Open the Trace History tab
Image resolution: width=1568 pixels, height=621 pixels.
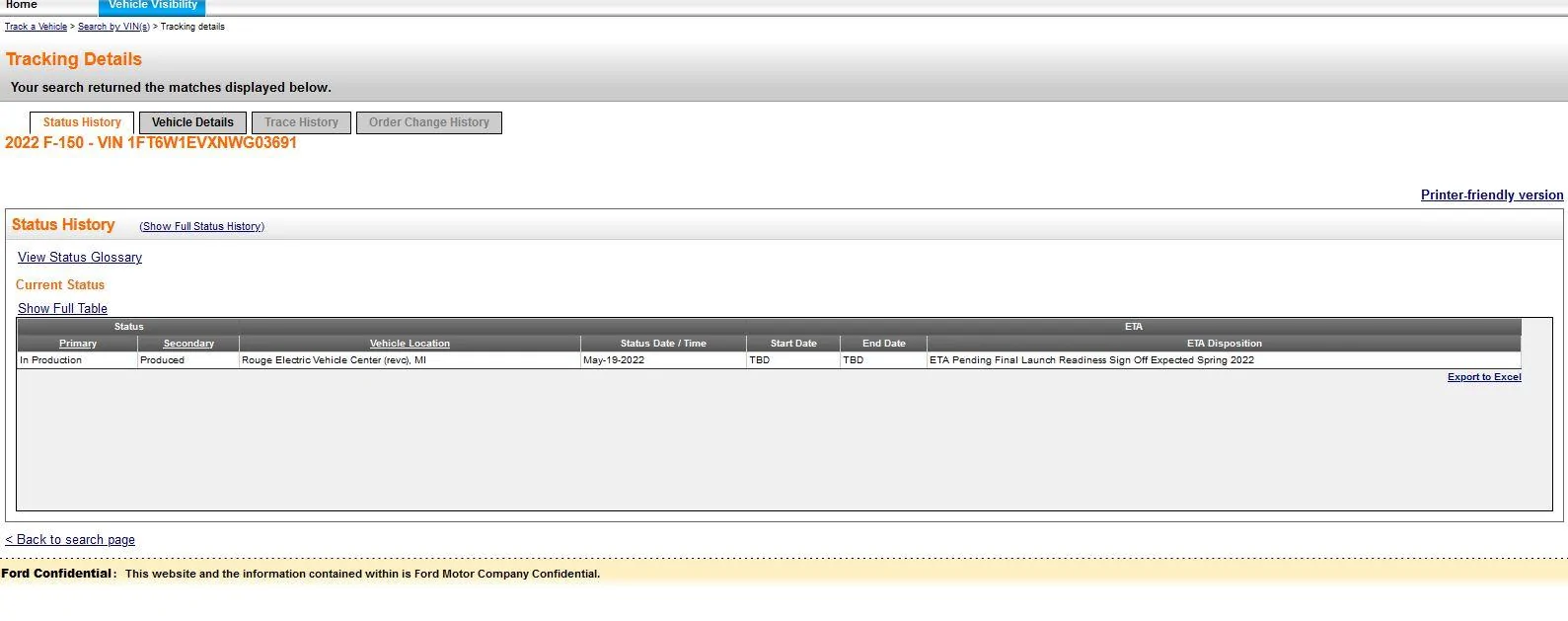pyautogui.click(x=301, y=122)
